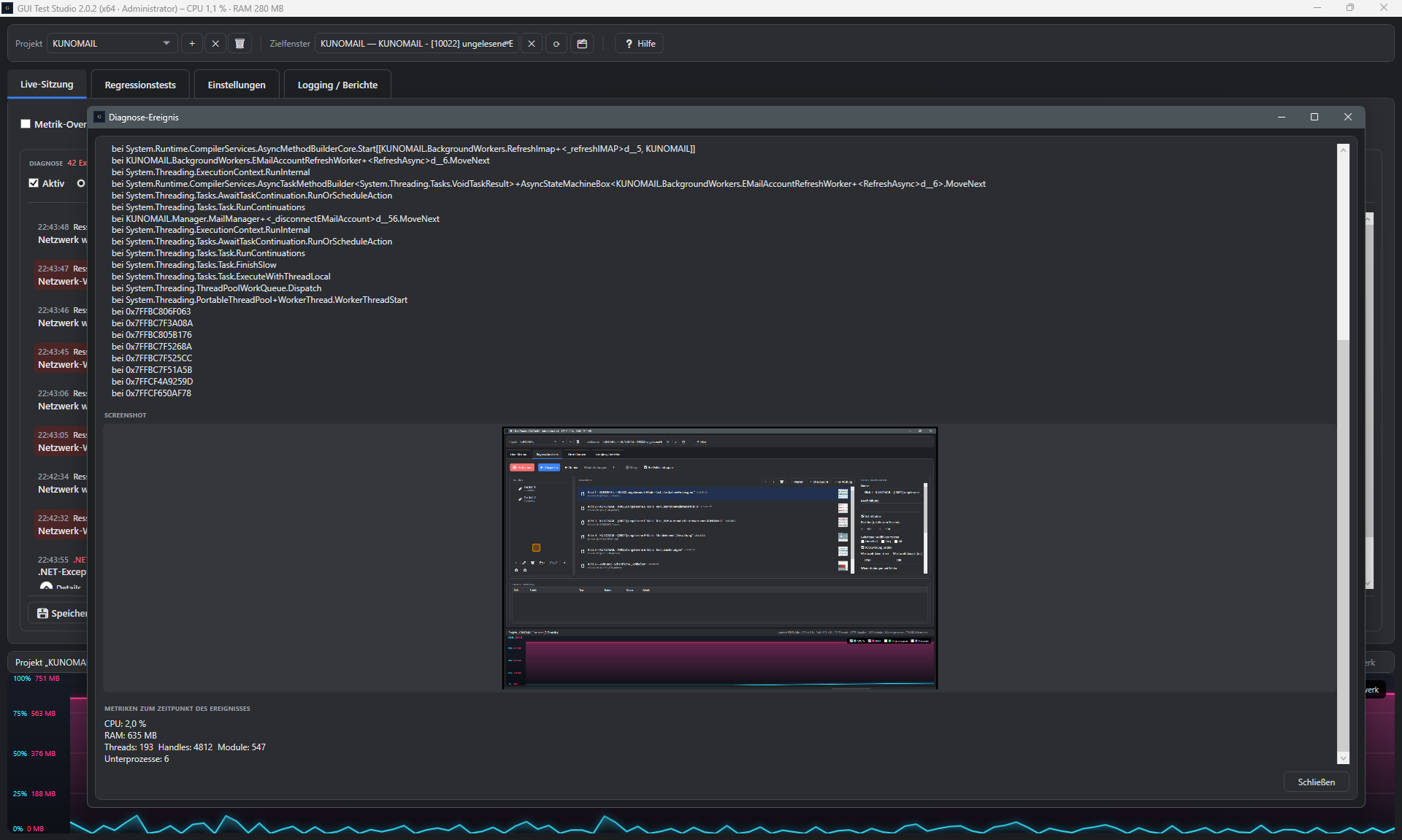Select the 22:43:48 Netzwerk event entry
Screen dimensions: 1402x840
[61, 234]
